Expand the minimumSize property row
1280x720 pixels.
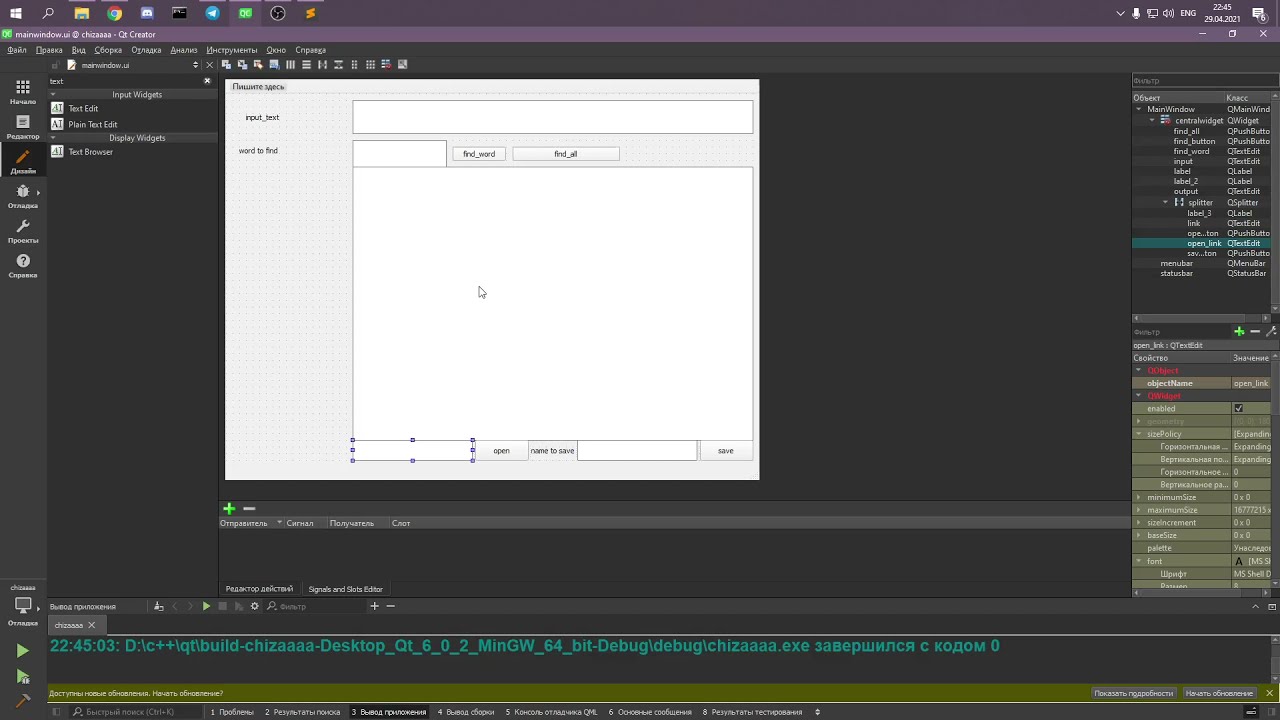point(1138,497)
